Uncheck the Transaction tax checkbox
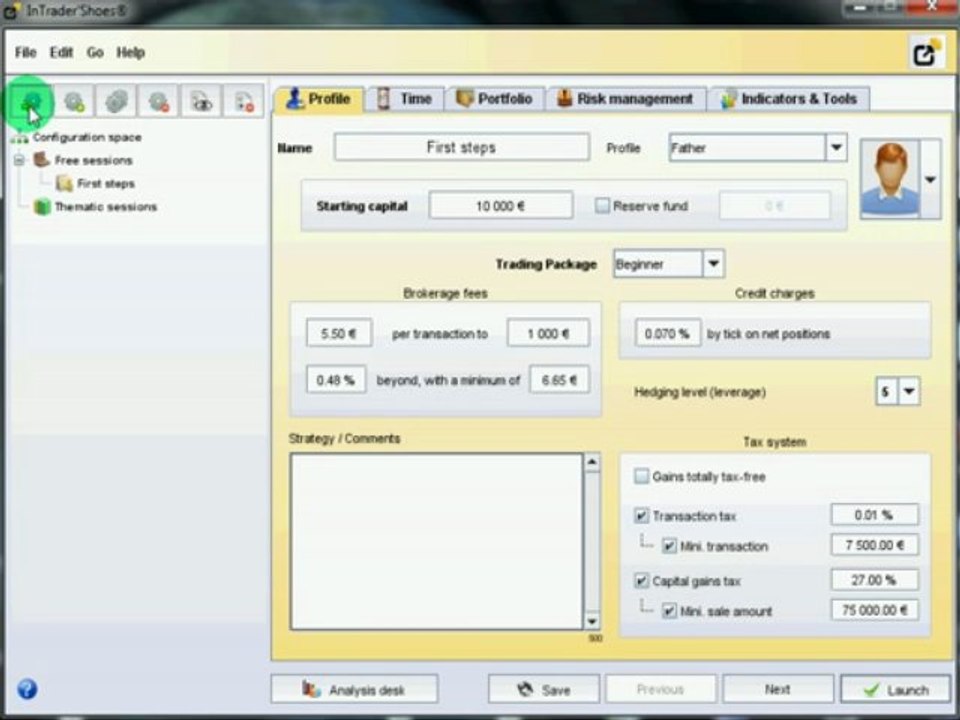This screenshot has height=720, width=960. pyautogui.click(x=641, y=516)
